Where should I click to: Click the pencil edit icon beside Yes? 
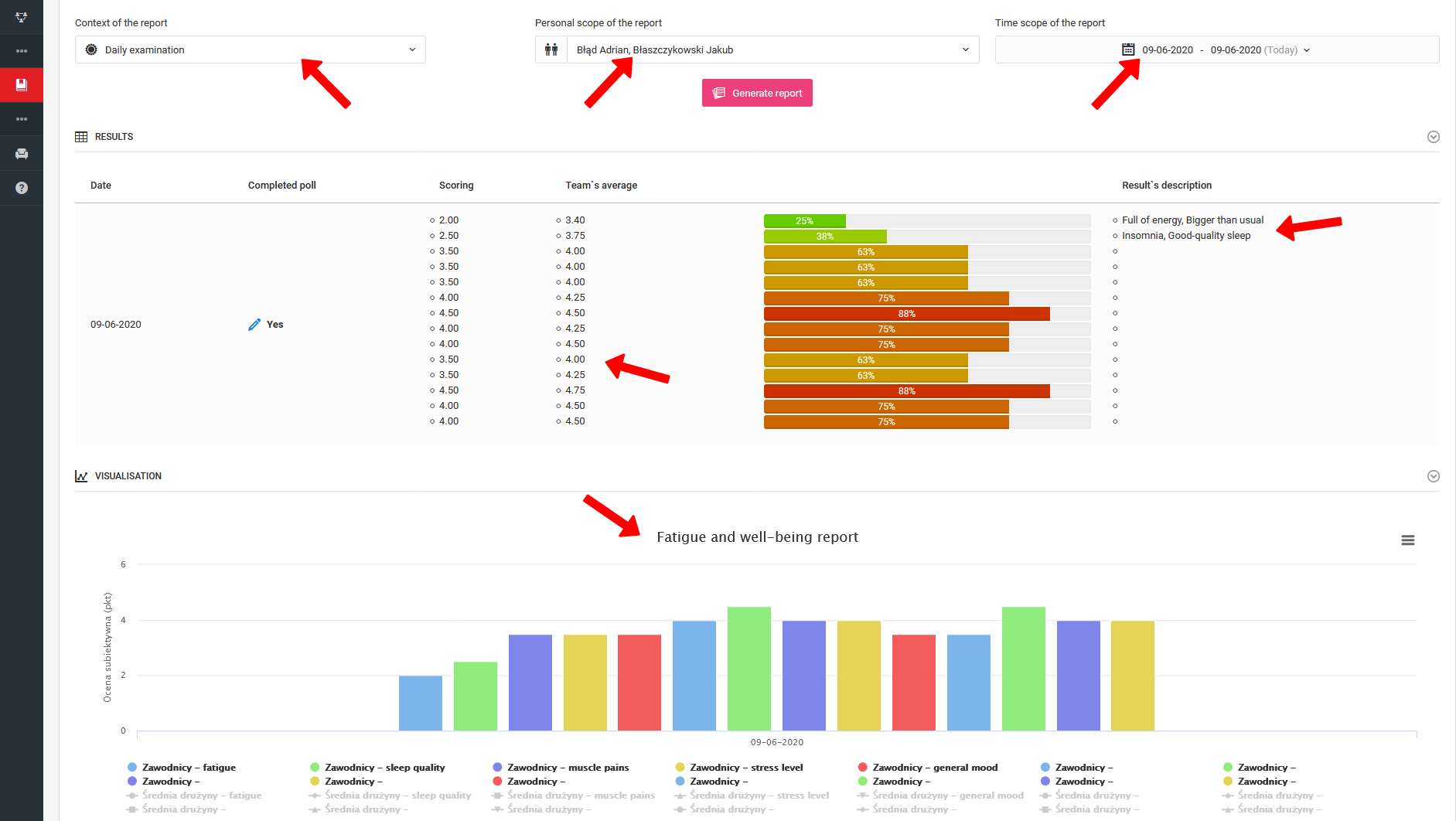pyautogui.click(x=254, y=325)
